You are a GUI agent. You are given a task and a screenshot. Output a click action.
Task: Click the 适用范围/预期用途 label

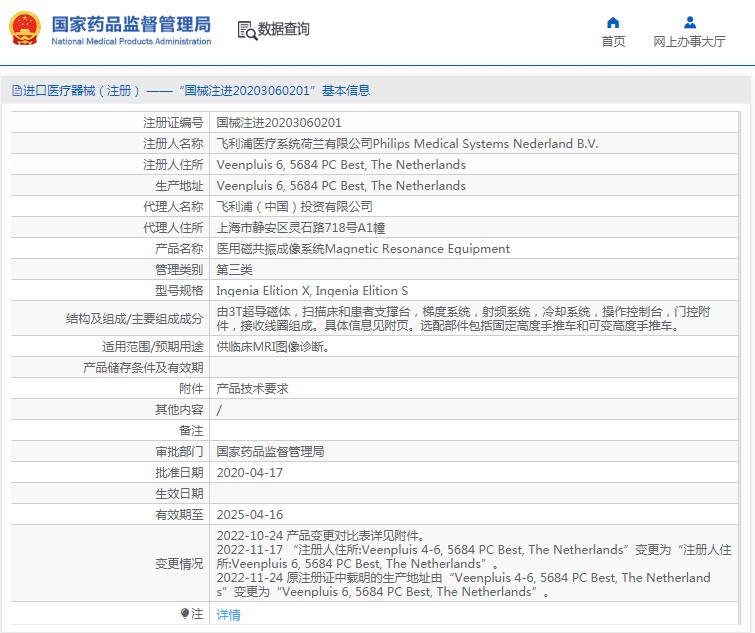[x=153, y=347]
